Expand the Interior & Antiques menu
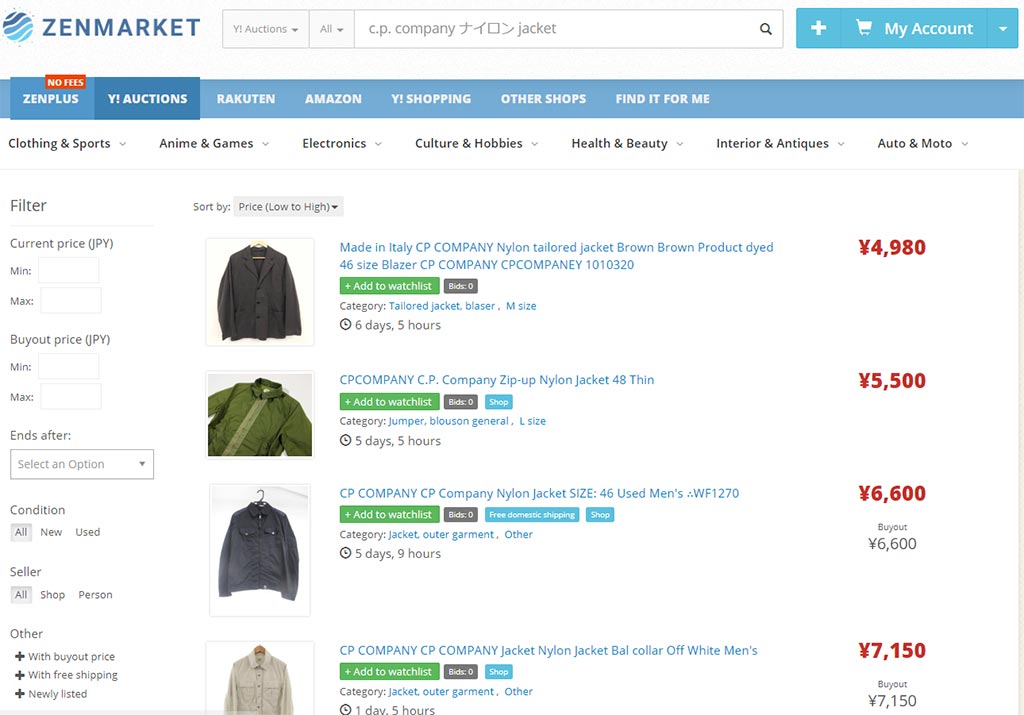Viewport: 1024px width, 715px height. tap(780, 144)
